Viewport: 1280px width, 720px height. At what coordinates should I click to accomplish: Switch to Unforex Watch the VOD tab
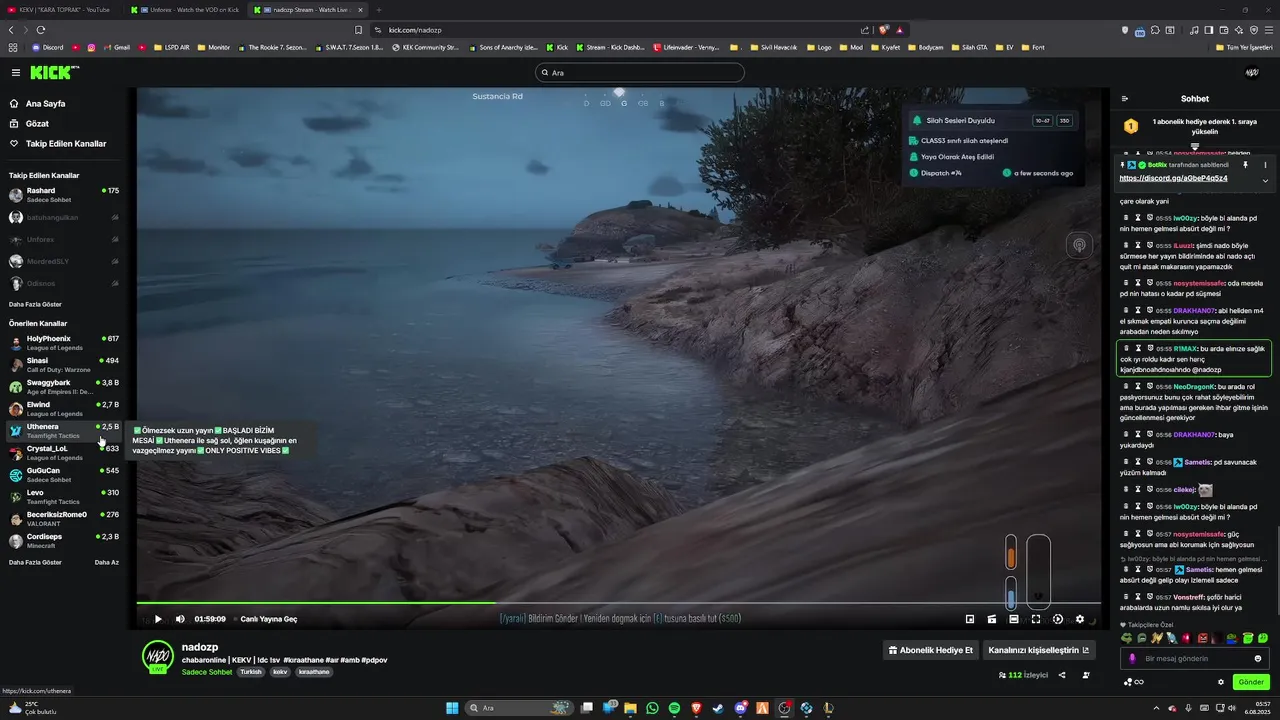[186, 10]
